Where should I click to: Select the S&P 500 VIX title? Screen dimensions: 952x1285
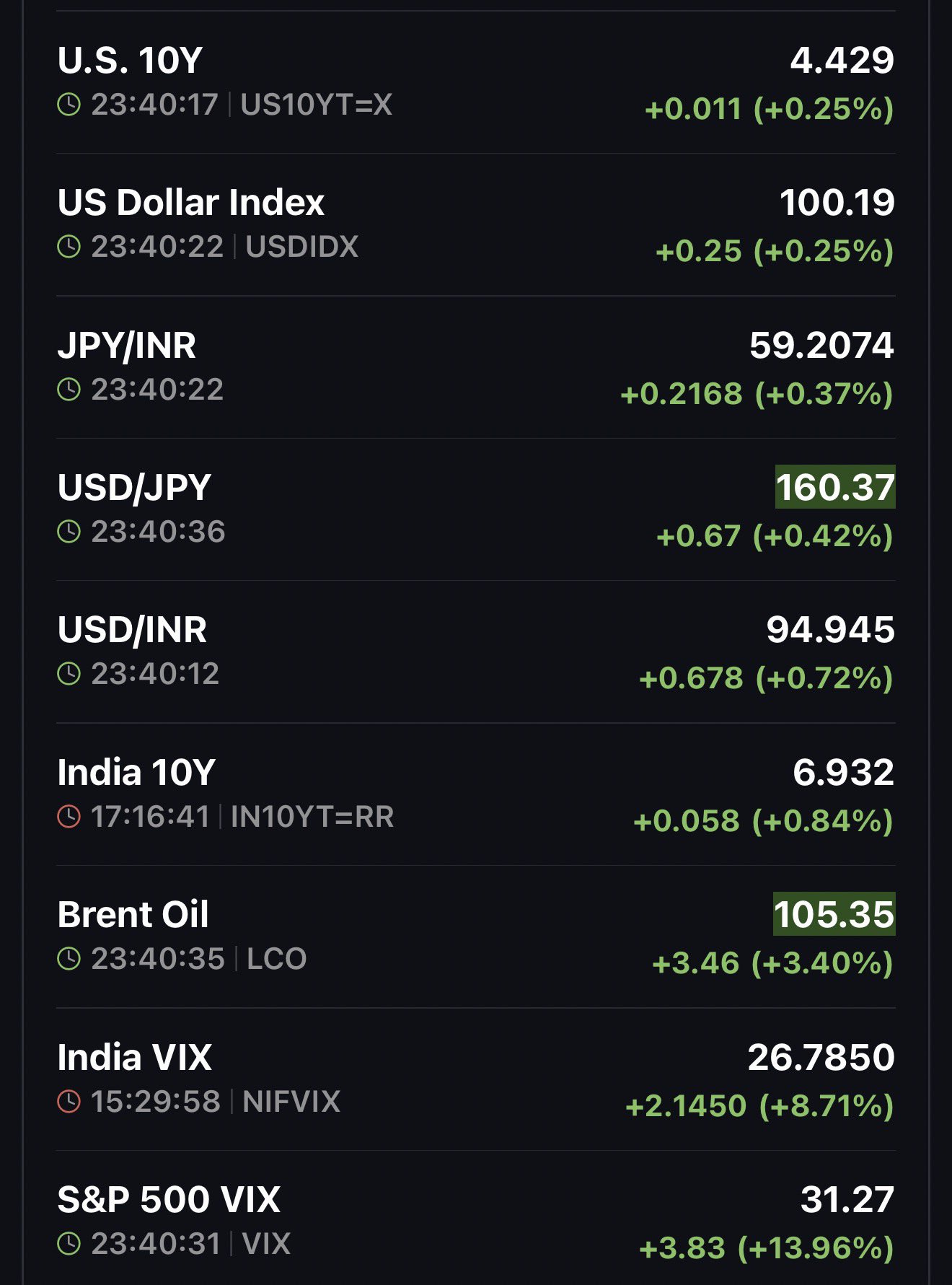168,1200
